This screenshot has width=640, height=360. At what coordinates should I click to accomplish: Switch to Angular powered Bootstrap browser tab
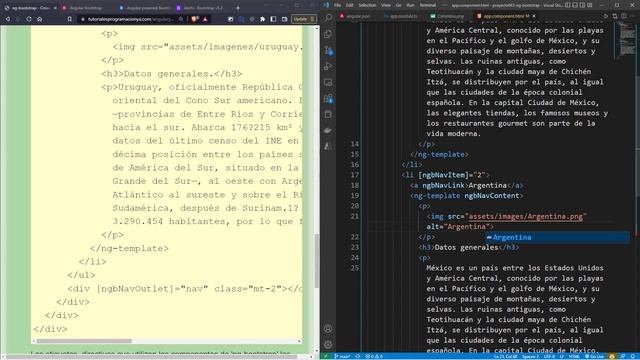(x=145, y=8)
